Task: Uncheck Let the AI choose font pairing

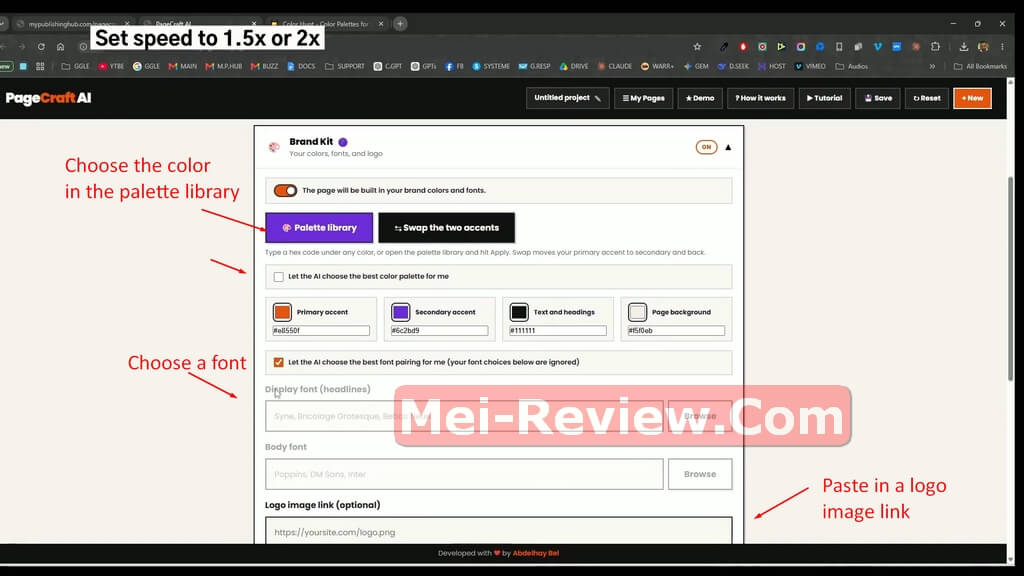Action: (x=279, y=362)
